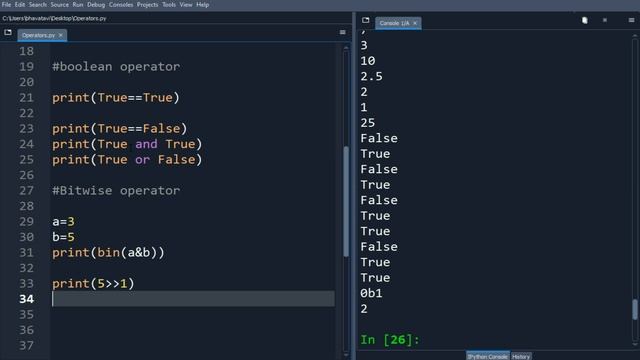Image resolution: width=640 pixels, height=360 pixels.
Task: Close the Console 1/A tab
Action: click(415, 23)
